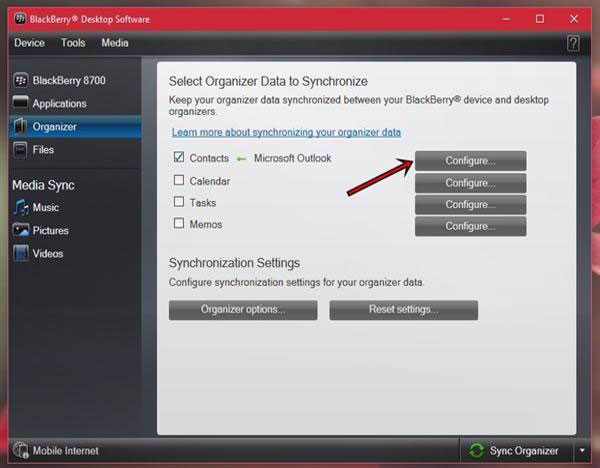Viewport: 600px width, 468px height.
Task: Select BlackBerry 8700 in sidebar
Action: click(75, 80)
